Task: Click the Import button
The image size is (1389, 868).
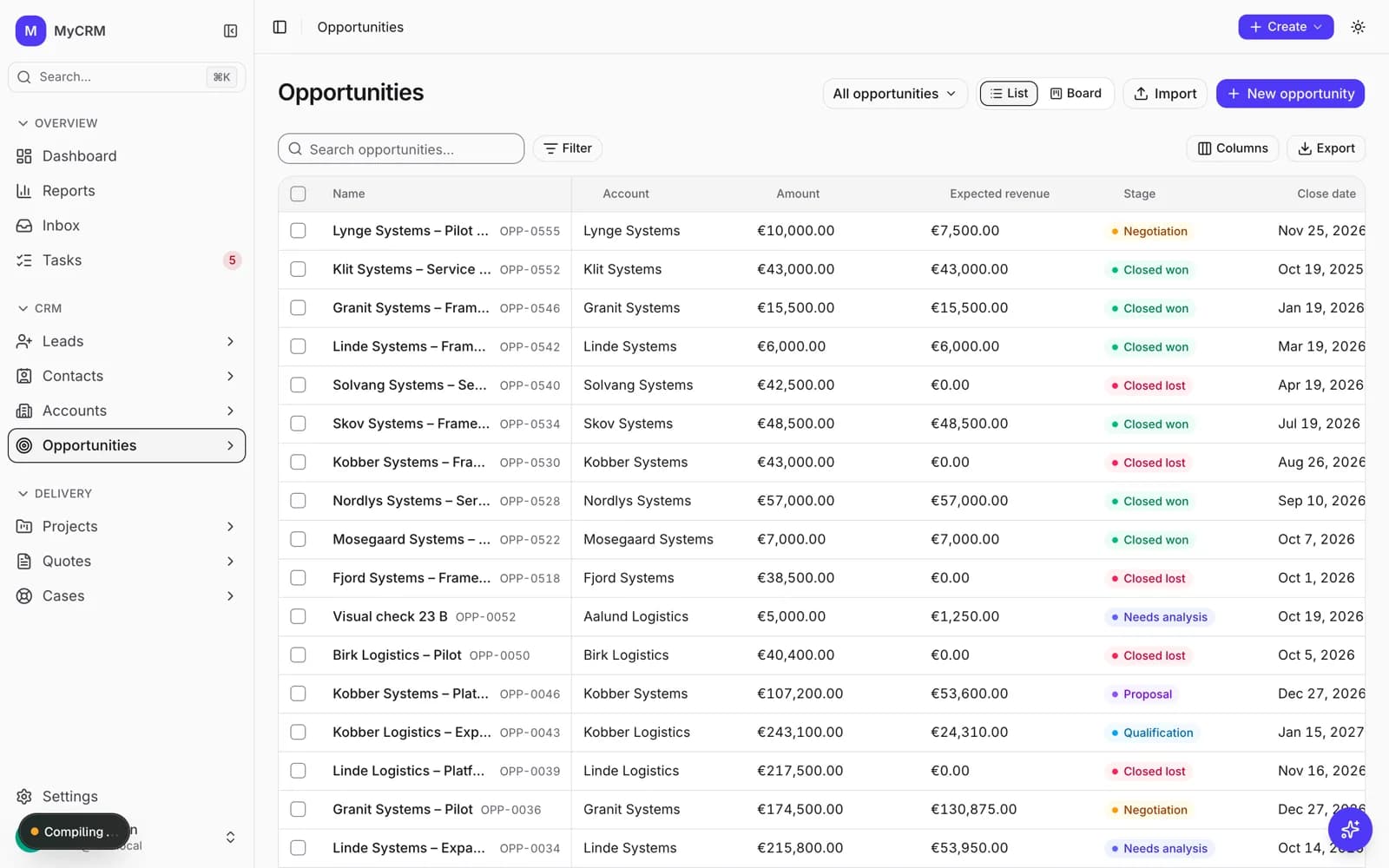Action: pyautogui.click(x=1165, y=94)
